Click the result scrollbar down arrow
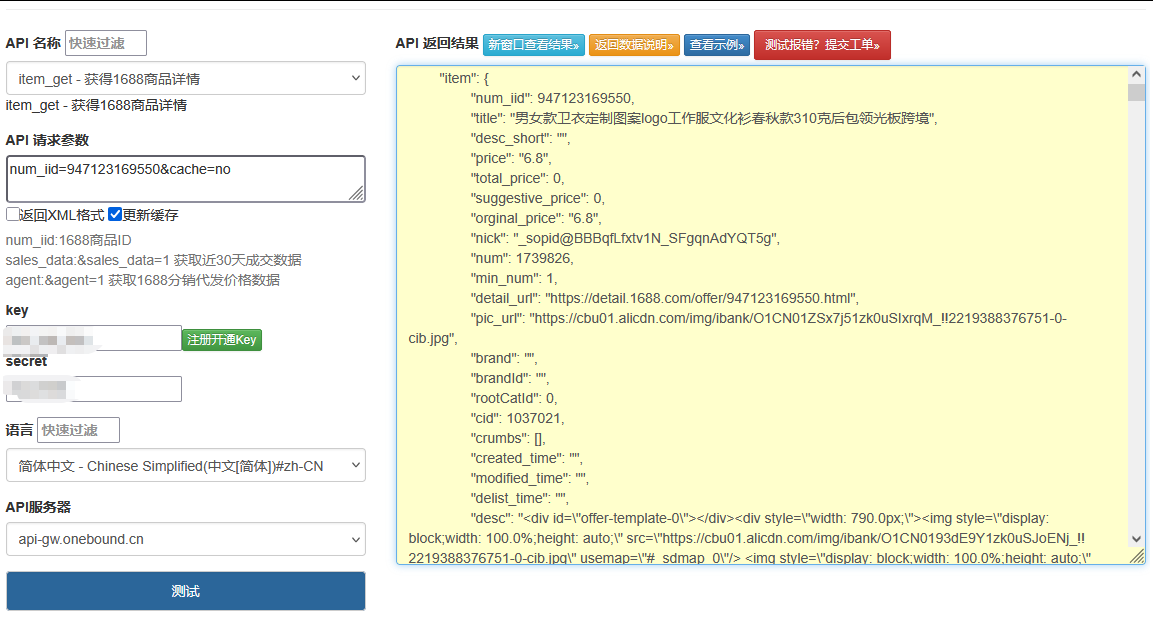 tap(1136, 539)
